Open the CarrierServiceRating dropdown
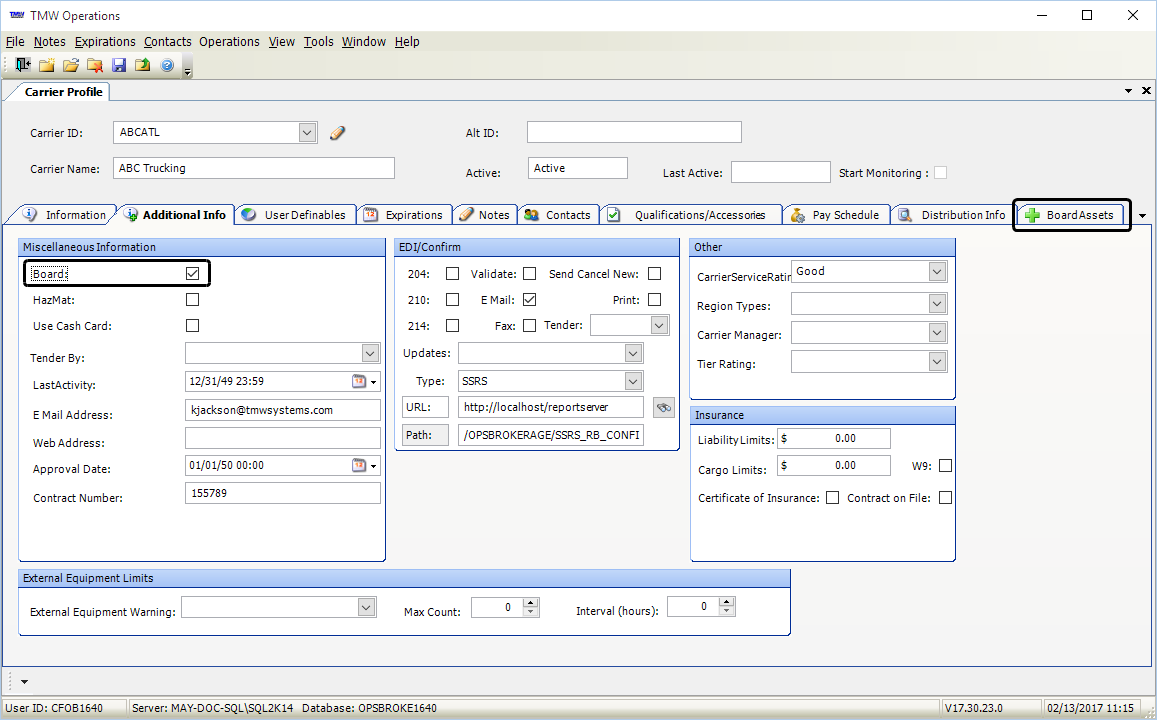The width and height of the screenshot is (1157, 720). 936,271
